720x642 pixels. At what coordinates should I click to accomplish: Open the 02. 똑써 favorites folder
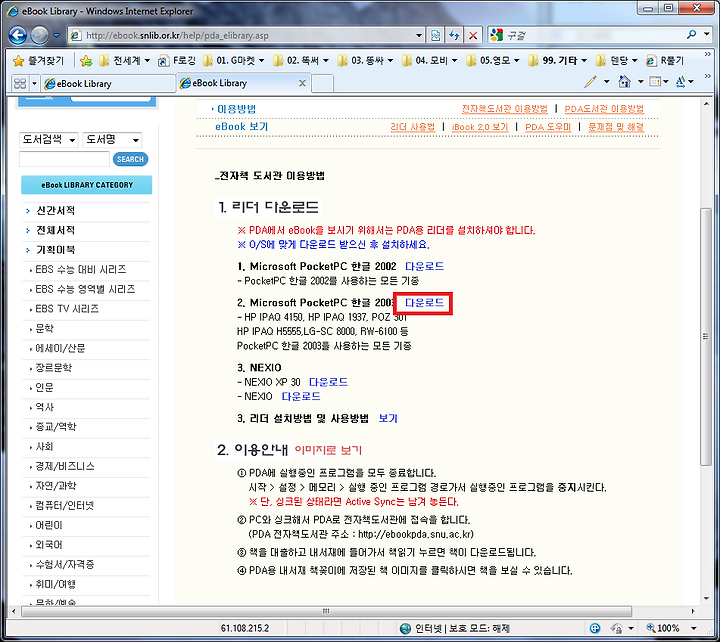tap(301, 61)
